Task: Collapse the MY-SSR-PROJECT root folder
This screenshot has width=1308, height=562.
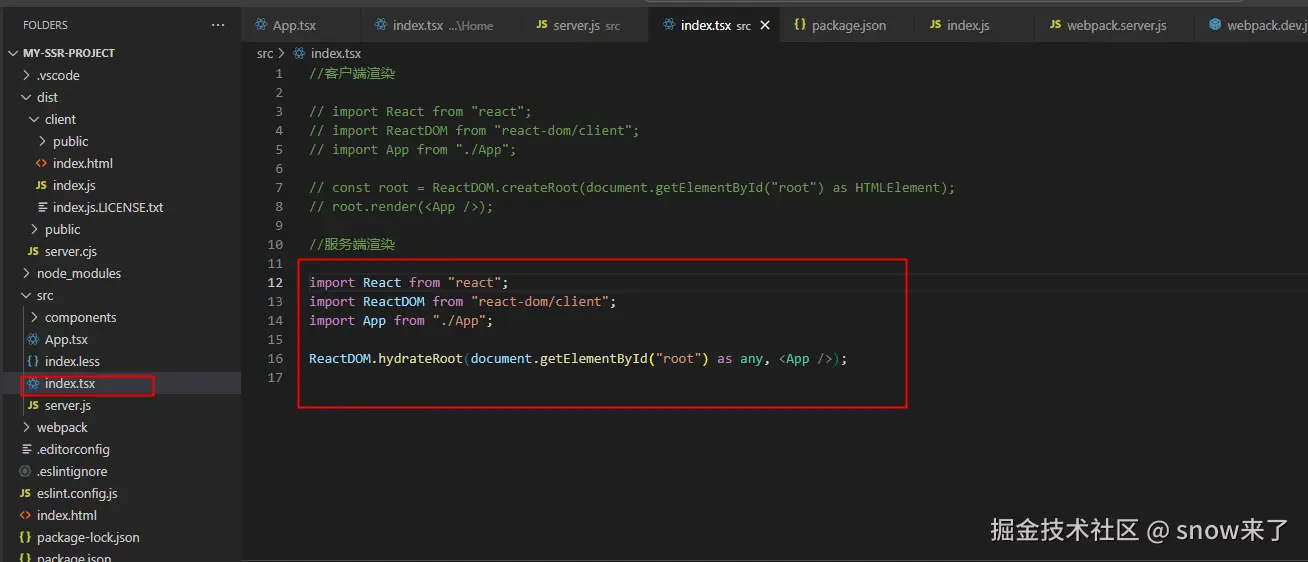Action: pyautogui.click(x=12, y=53)
